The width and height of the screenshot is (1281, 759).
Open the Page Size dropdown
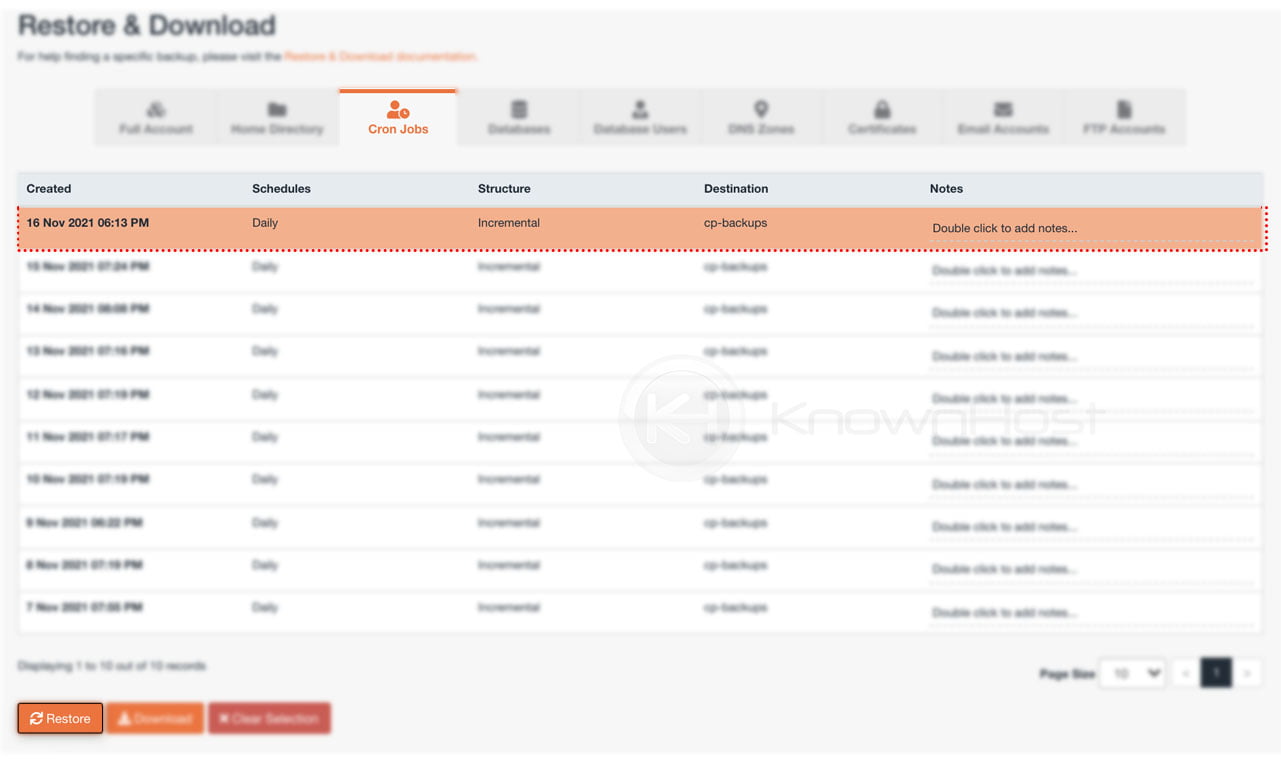point(1132,673)
